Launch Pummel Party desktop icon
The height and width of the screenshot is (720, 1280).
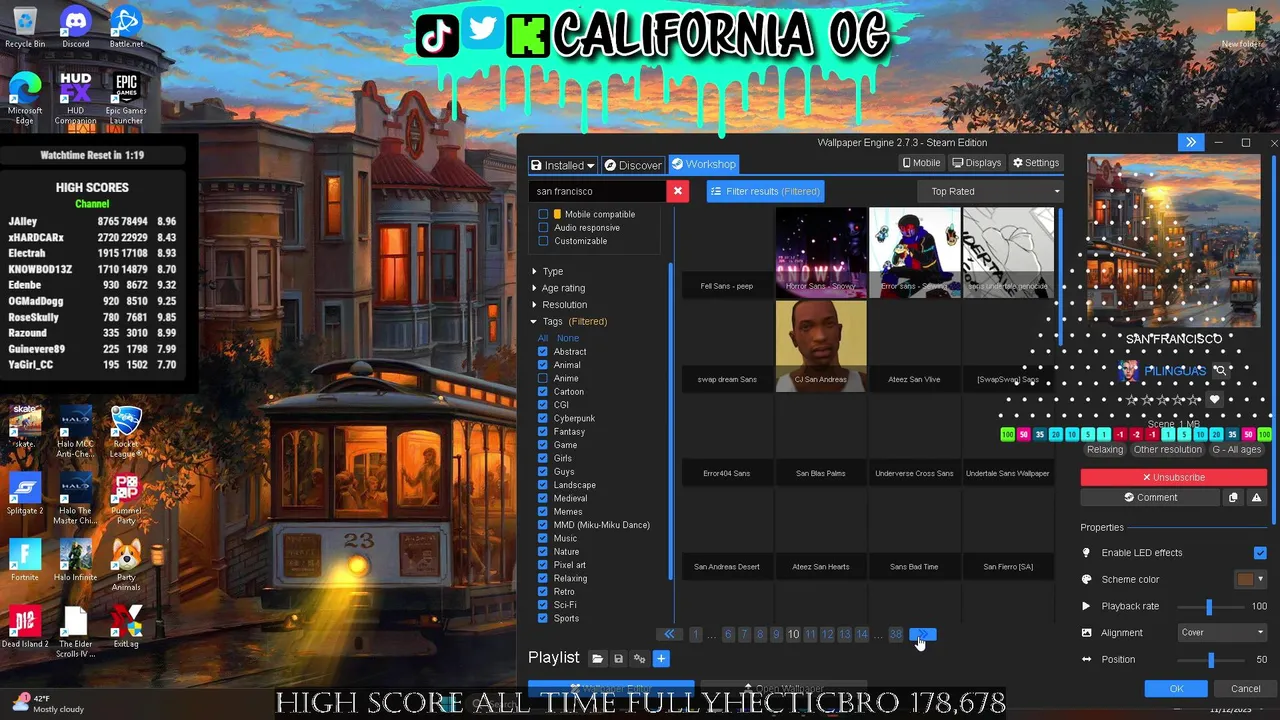(126, 498)
